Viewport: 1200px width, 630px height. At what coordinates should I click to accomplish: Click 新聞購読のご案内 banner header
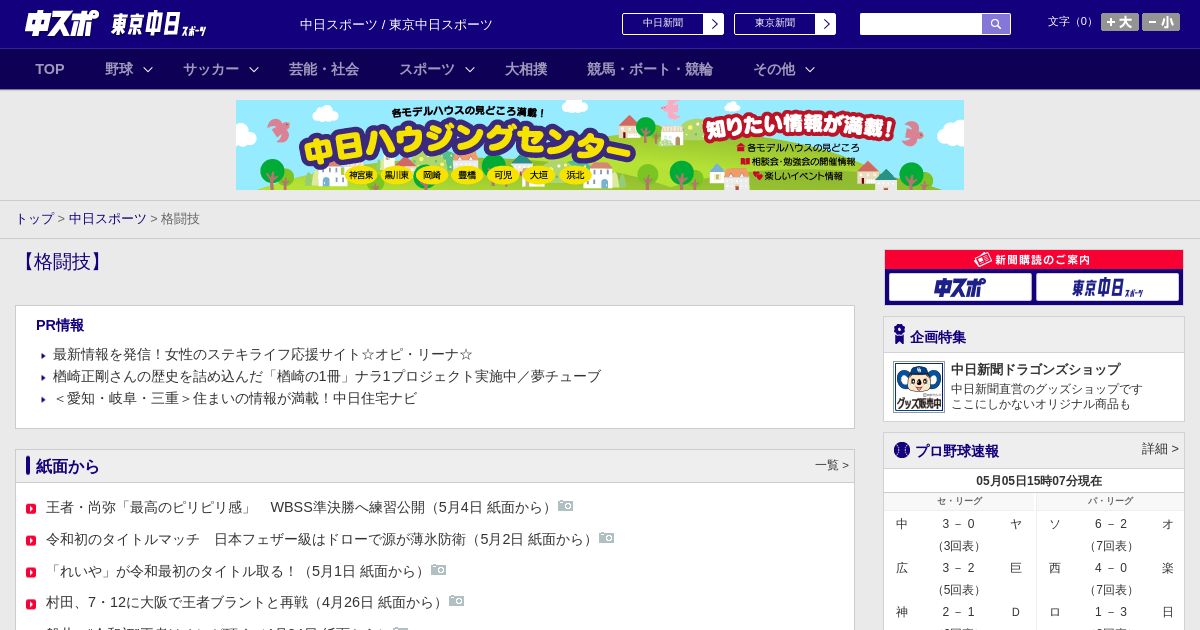(1034, 260)
